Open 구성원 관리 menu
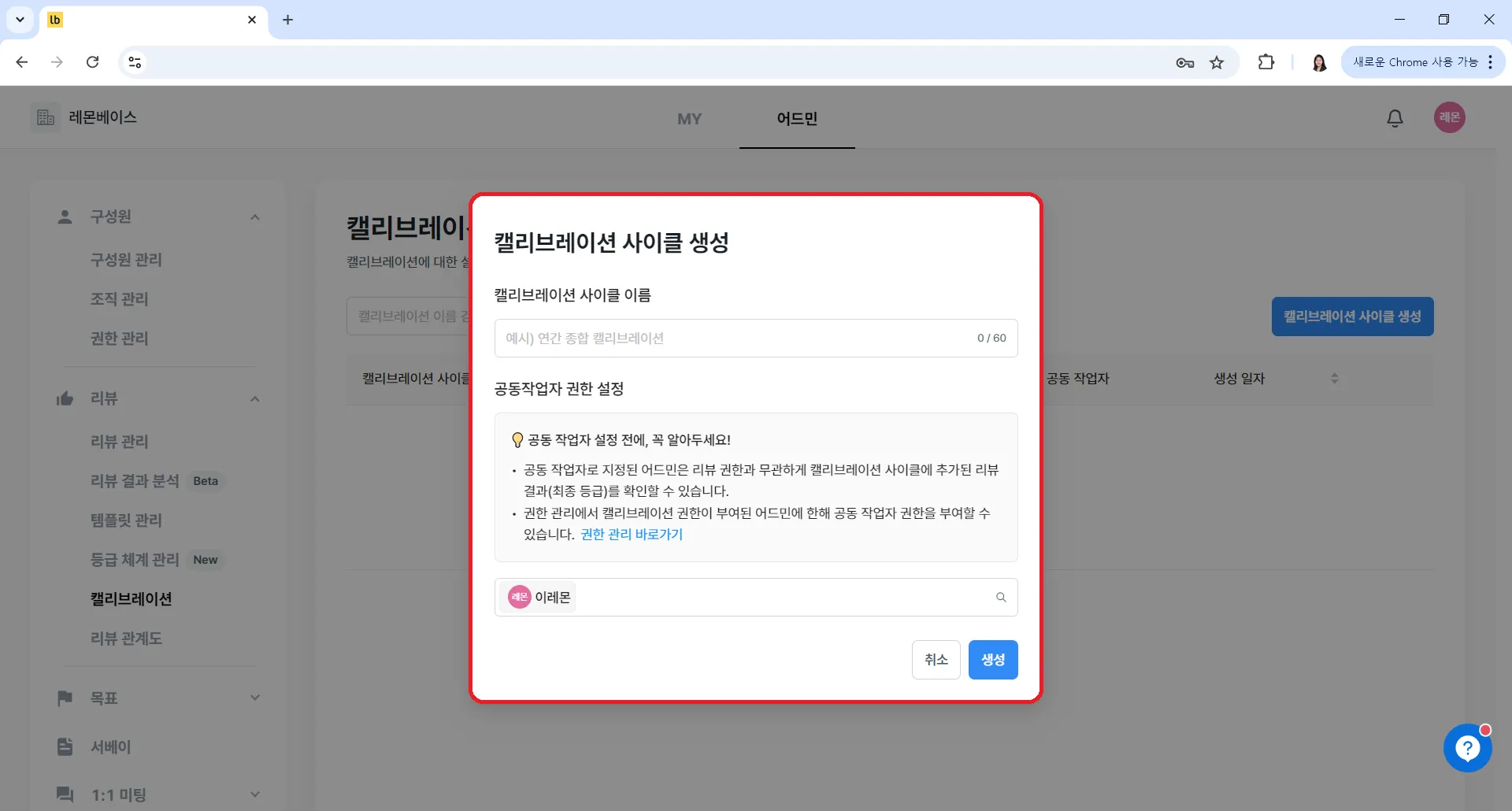Viewport: 1512px width, 811px height. tap(126, 260)
